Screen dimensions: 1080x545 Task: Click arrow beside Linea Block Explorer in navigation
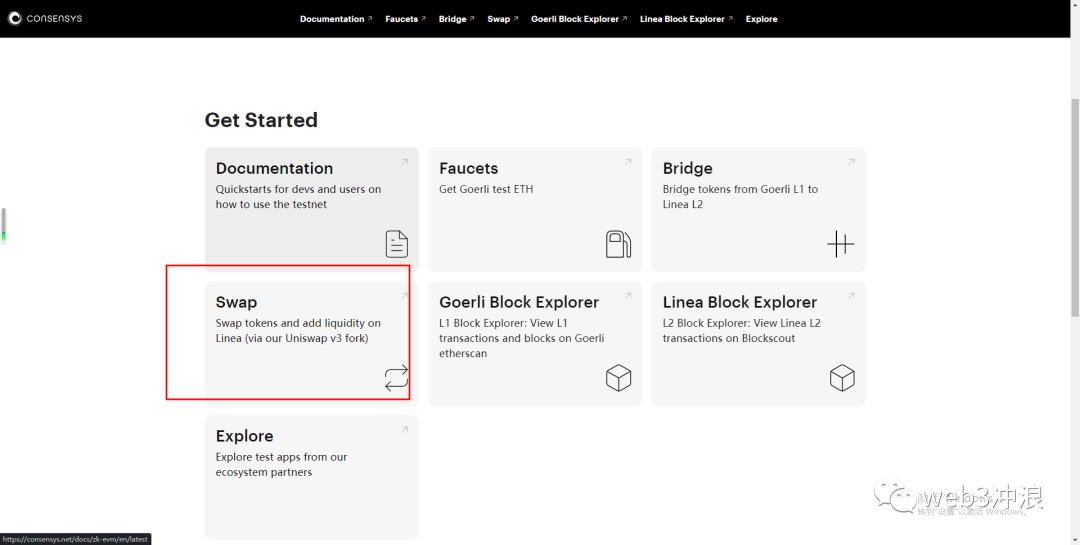coord(730,19)
